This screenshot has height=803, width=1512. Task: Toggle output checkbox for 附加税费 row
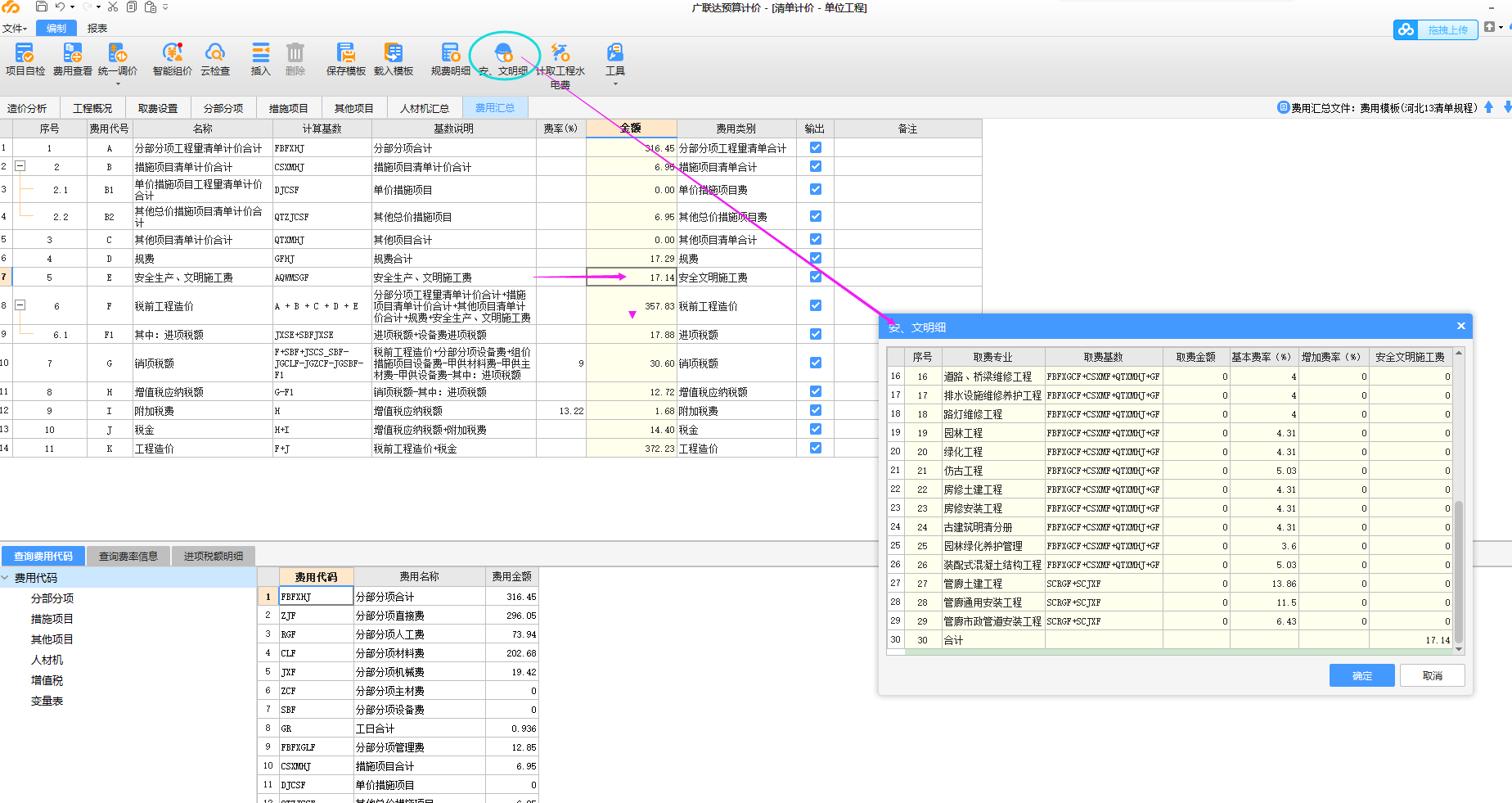tap(816, 410)
